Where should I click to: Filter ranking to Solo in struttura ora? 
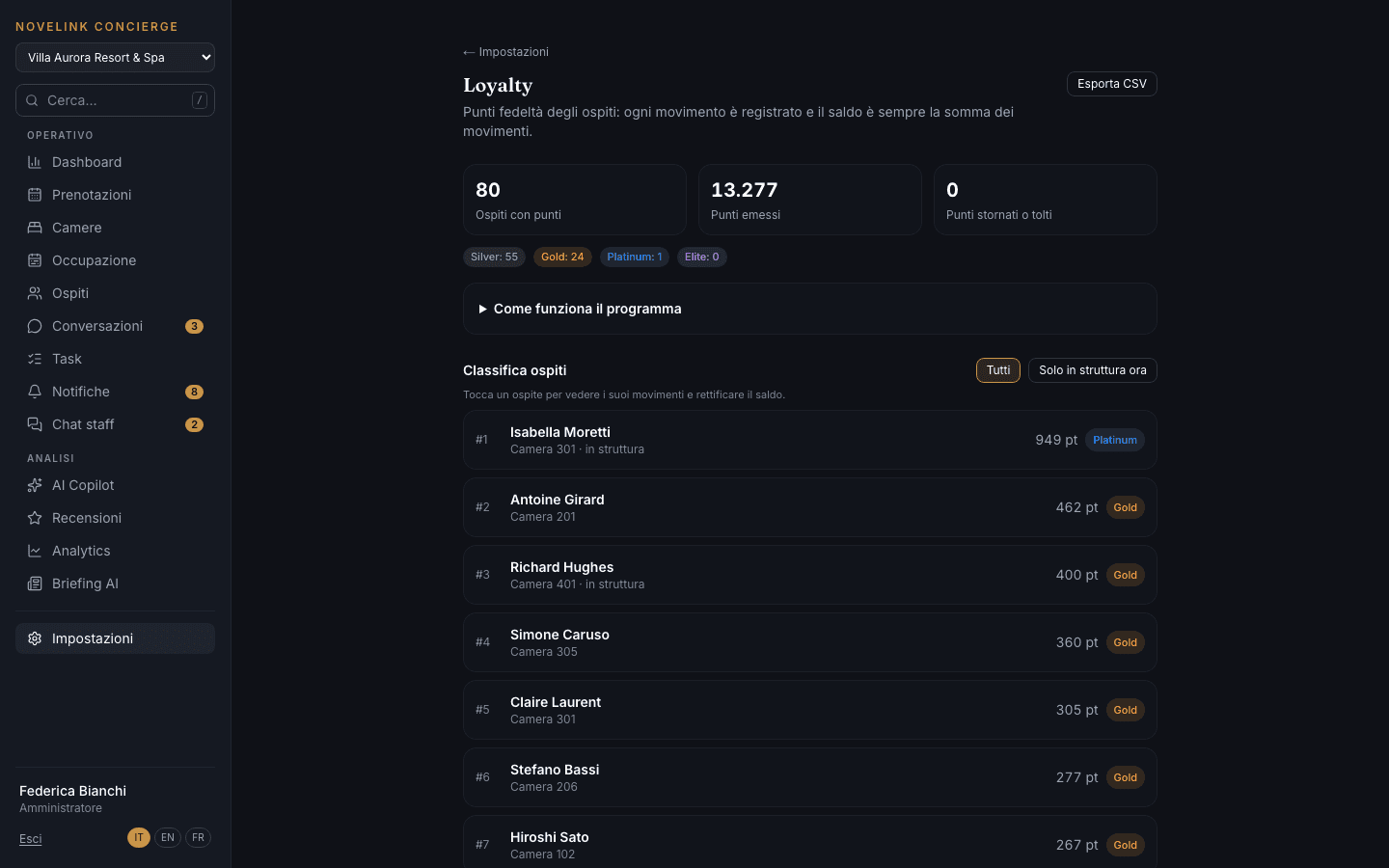coord(1093,370)
